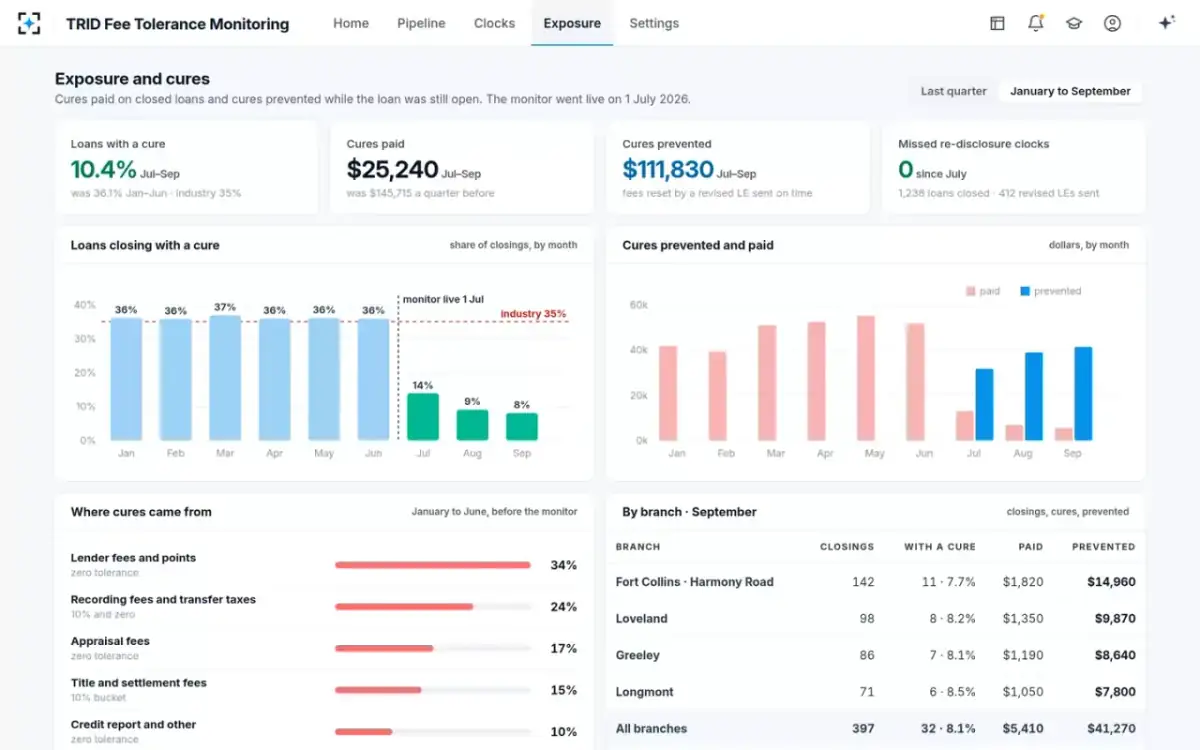
Task: Open the notifications bell
Action: pyautogui.click(x=1035, y=23)
